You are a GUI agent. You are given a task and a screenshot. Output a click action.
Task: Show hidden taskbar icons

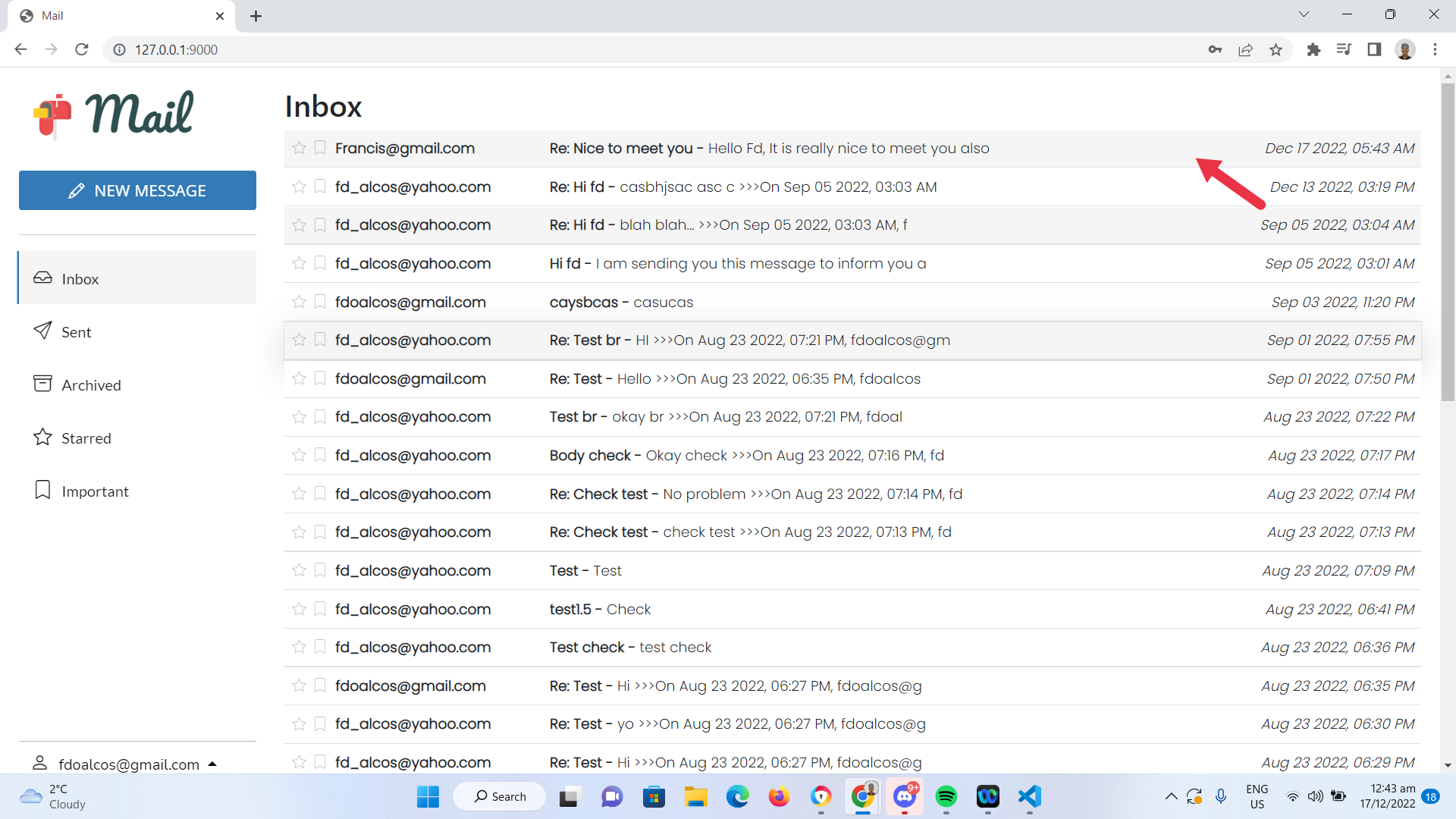click(1170, 797)
